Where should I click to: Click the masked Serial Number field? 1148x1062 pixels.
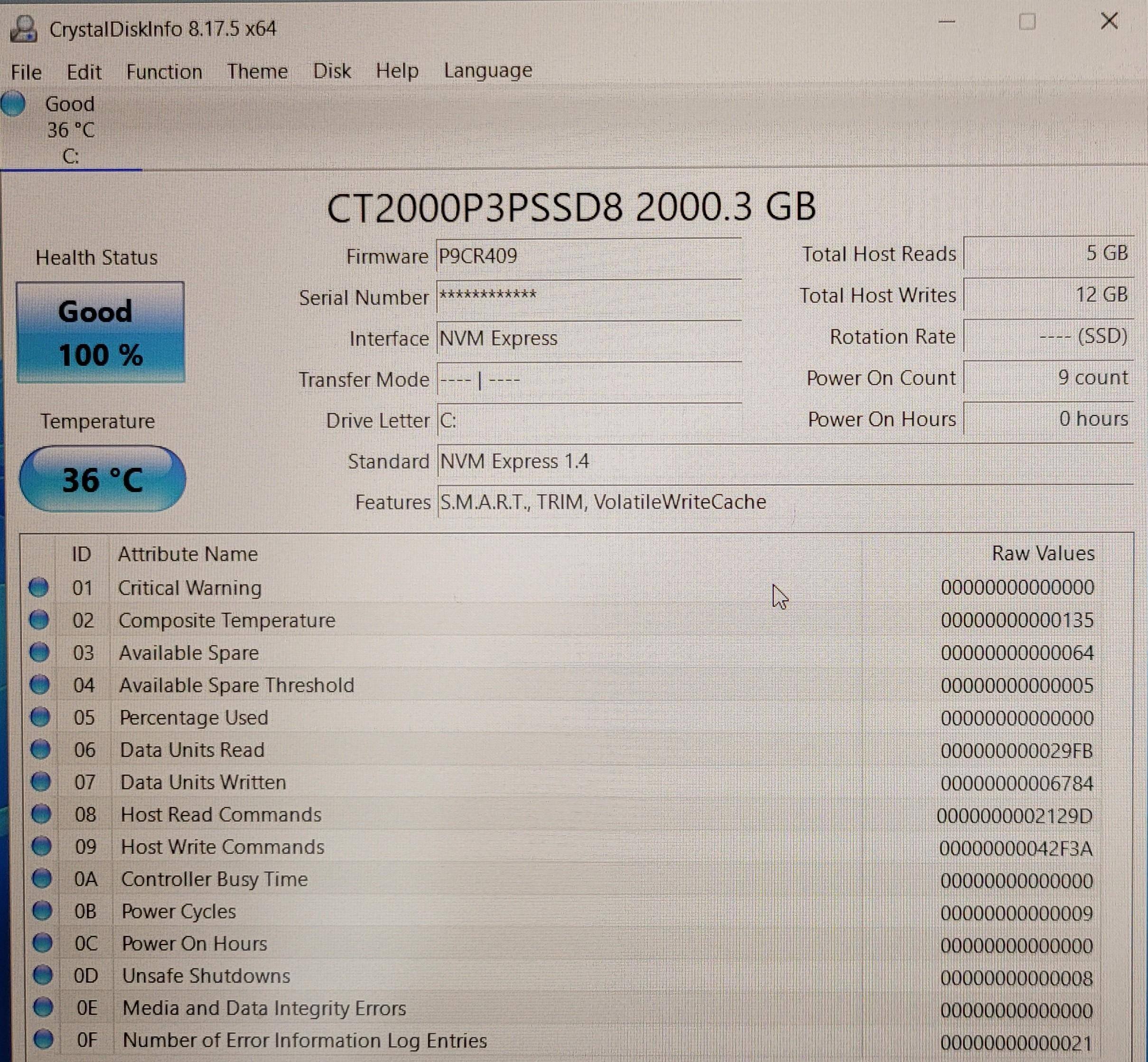(588, 297)
